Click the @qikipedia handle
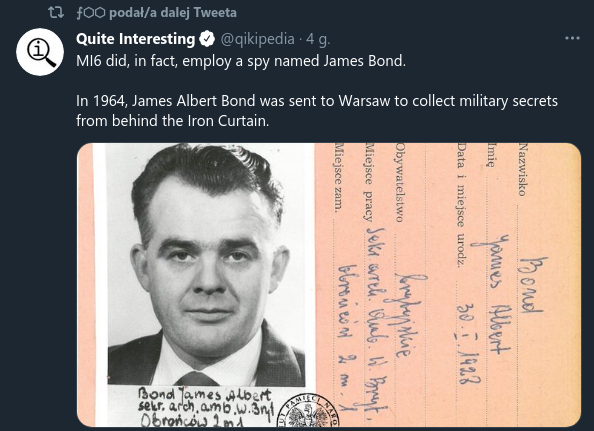The height and width of the screenshot is (431, 594). point(257,39)
